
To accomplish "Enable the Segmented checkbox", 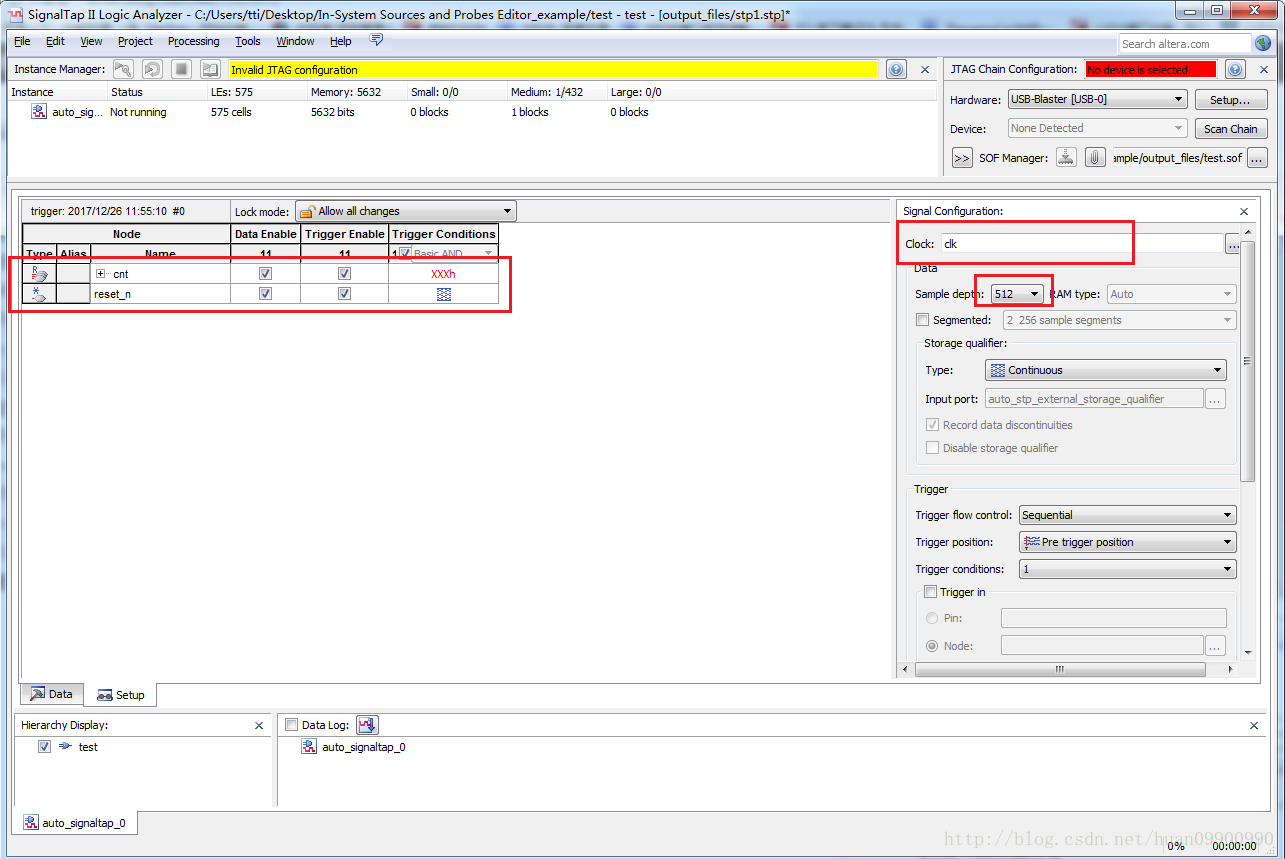I will coord(922,320).
